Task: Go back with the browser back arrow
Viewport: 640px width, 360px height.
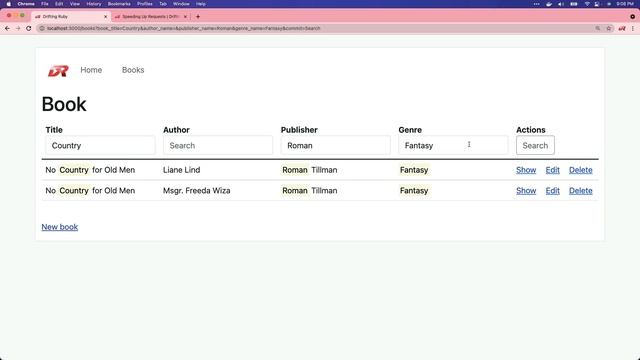Action: [7, 28]
